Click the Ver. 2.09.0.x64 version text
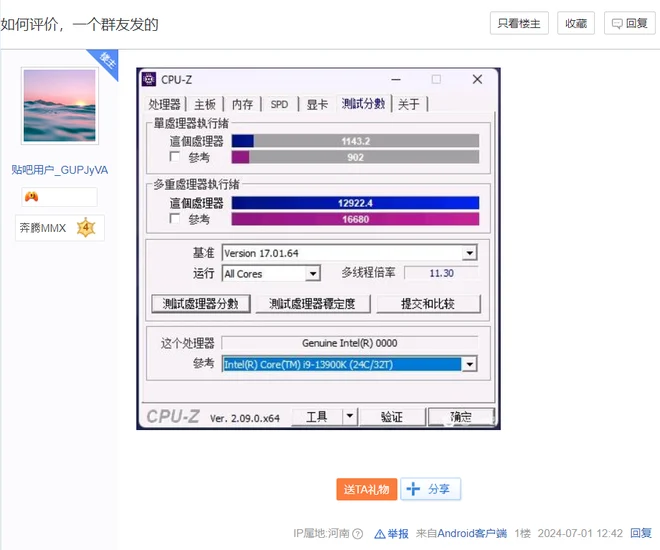The height and width of the screenshot is (550, 660). point(245,418)
